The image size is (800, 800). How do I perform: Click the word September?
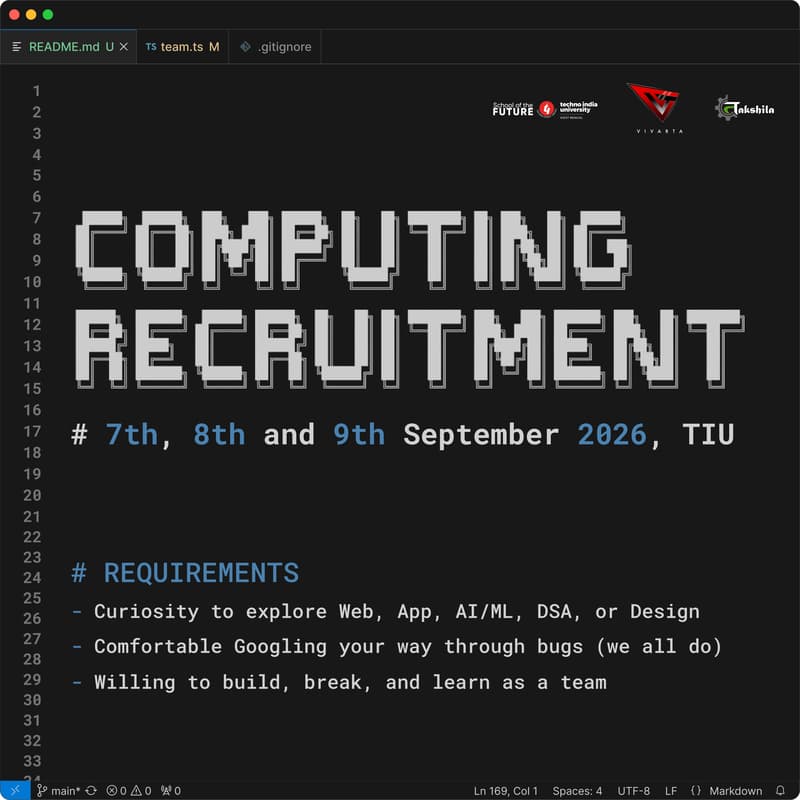481,436
